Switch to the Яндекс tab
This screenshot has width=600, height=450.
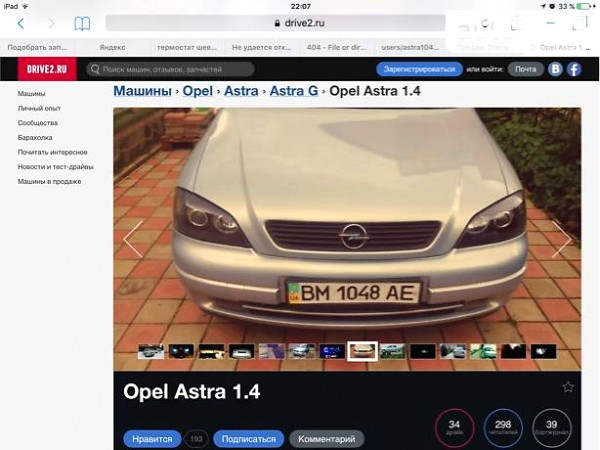tap(112, 47)
